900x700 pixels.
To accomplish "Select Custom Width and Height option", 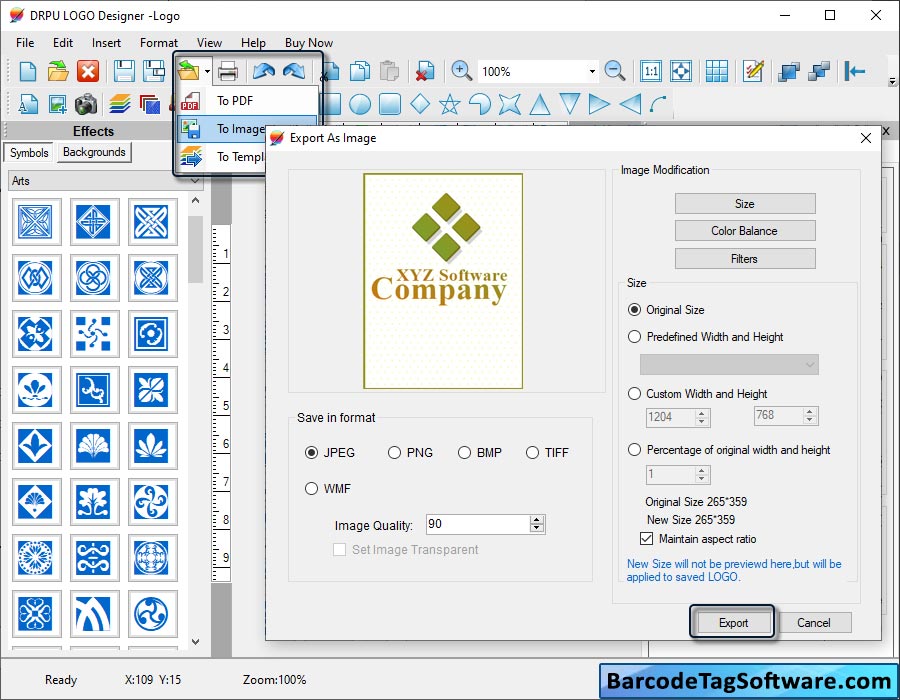I will point(635,394).
